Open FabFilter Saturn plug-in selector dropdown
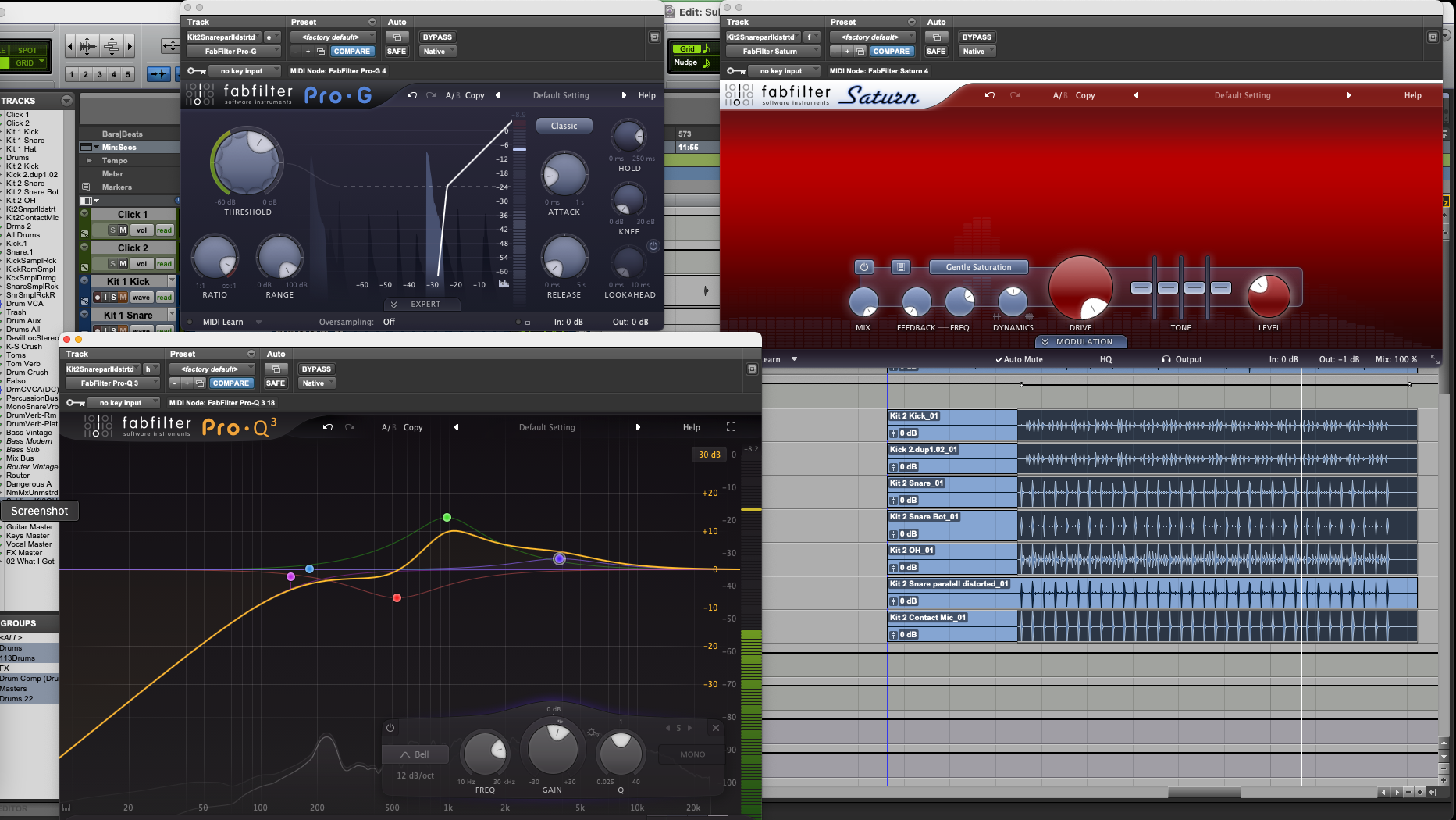1456x820 pixels. pos(772,52)
